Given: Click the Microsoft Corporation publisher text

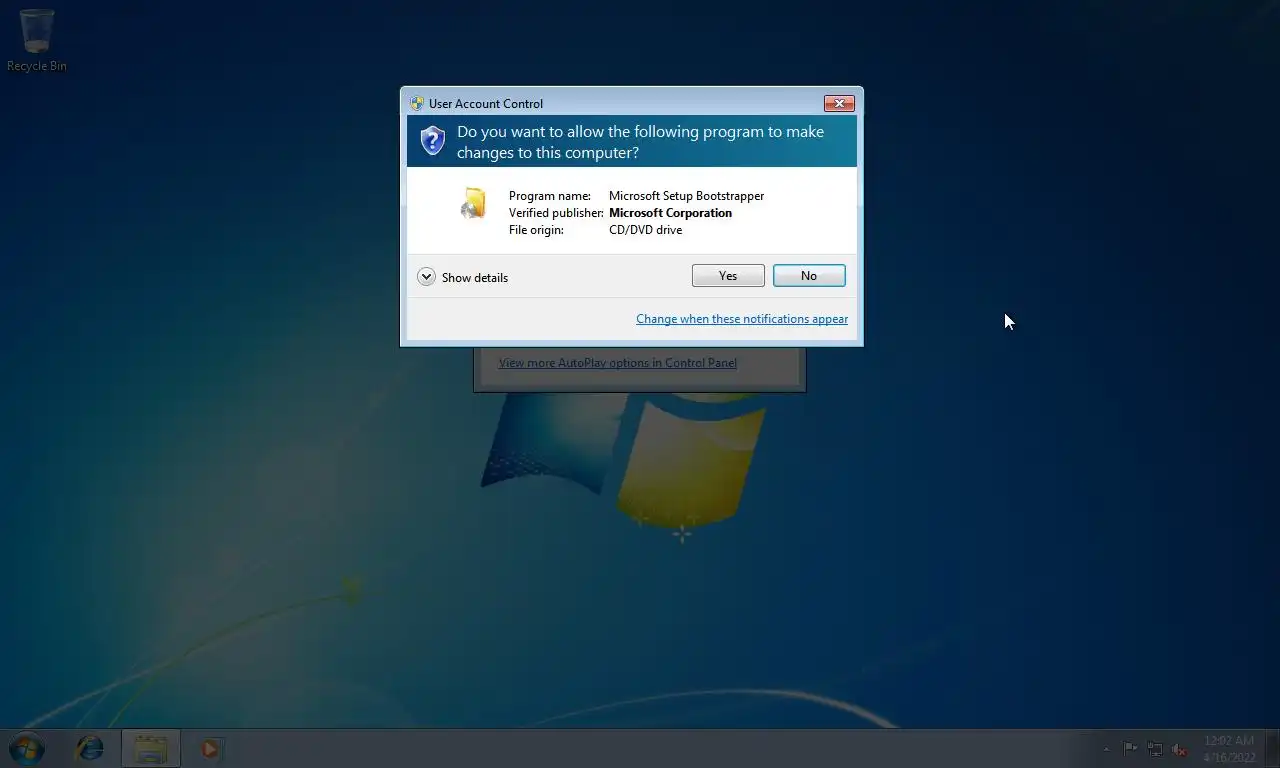Looking at the screenshot, I should (670, 213).
